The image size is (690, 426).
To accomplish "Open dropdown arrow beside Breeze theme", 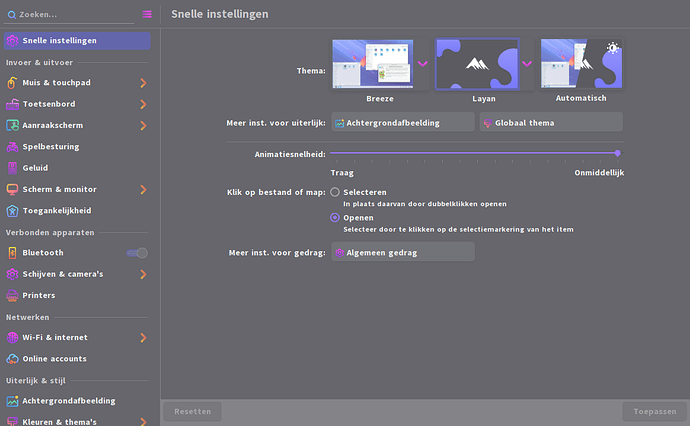I will (x=422, y=64).
